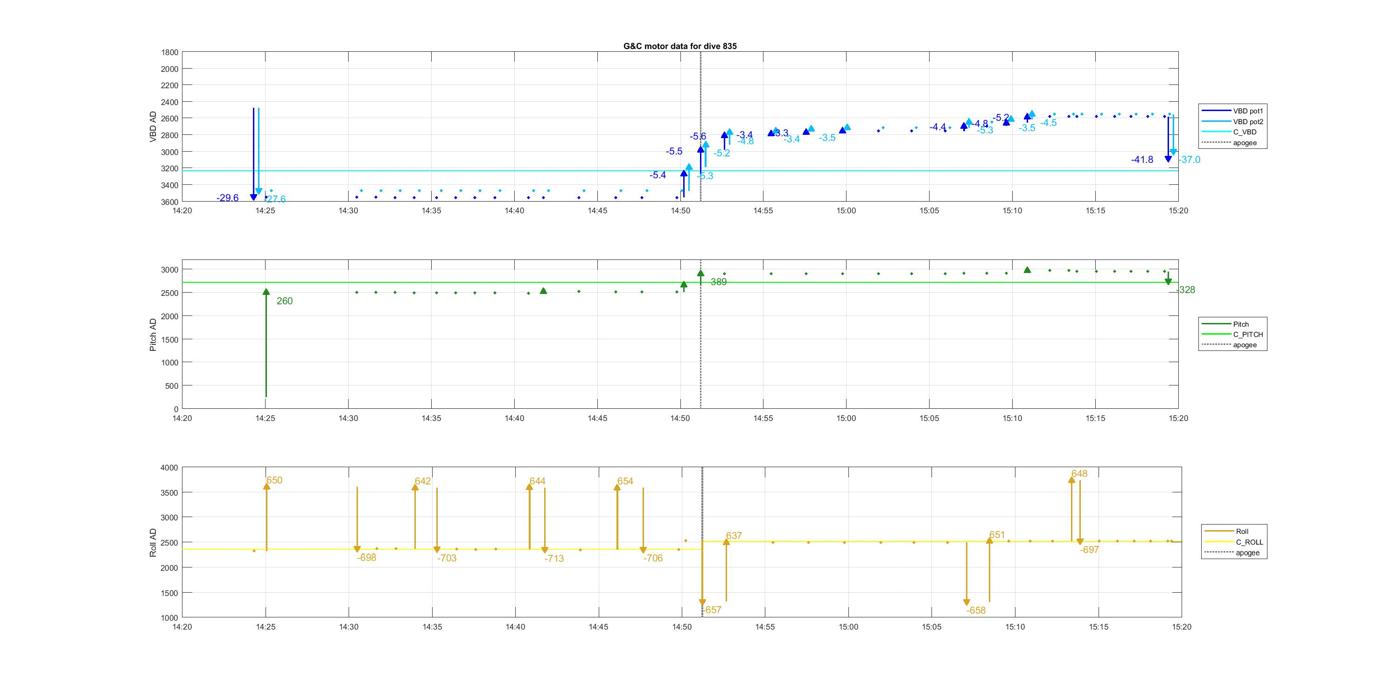Click the 'Roll AD' y-axis label

click(153, 542)
